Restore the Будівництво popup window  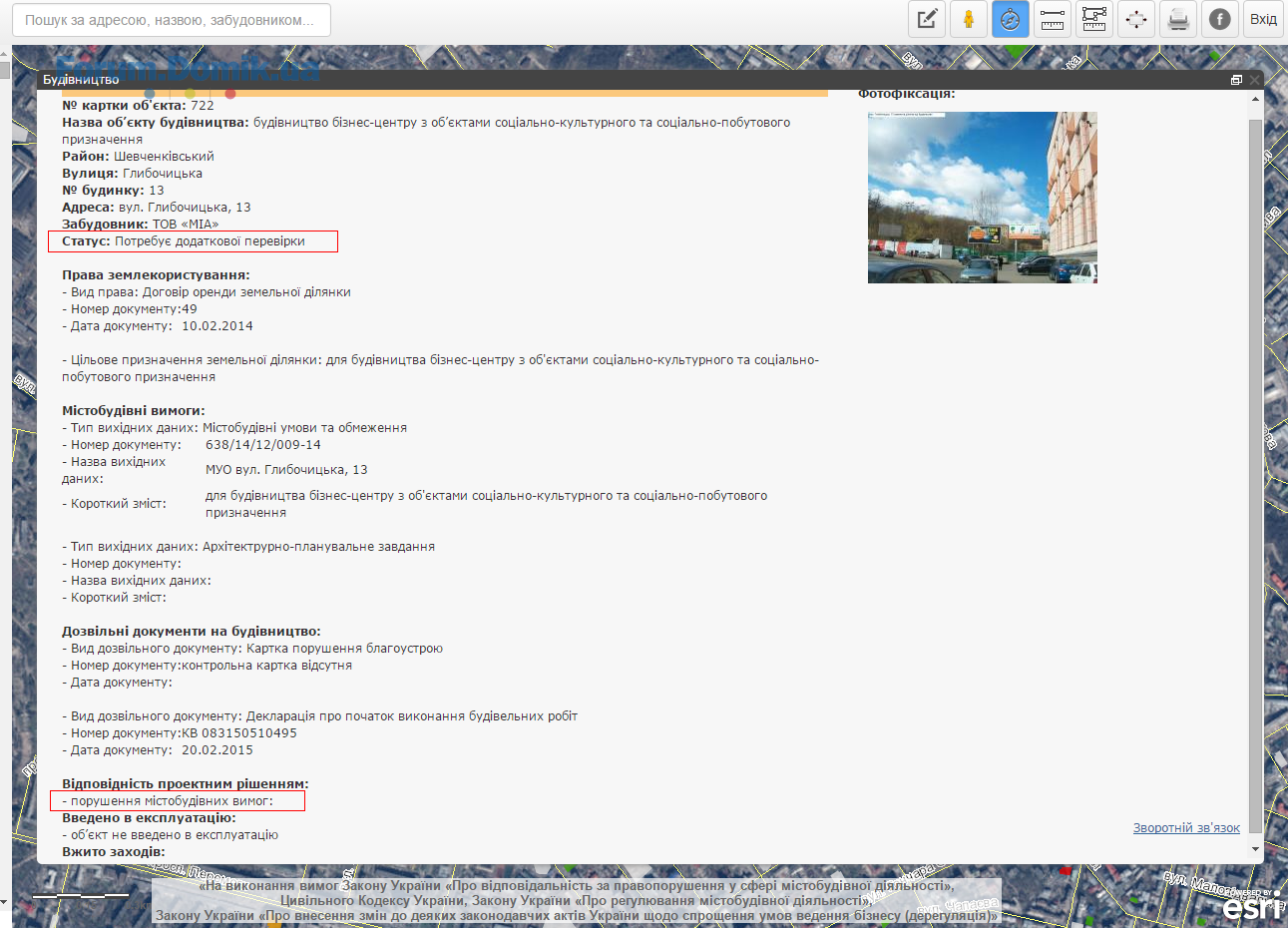pyautogui.click(x=1236, y=80)
